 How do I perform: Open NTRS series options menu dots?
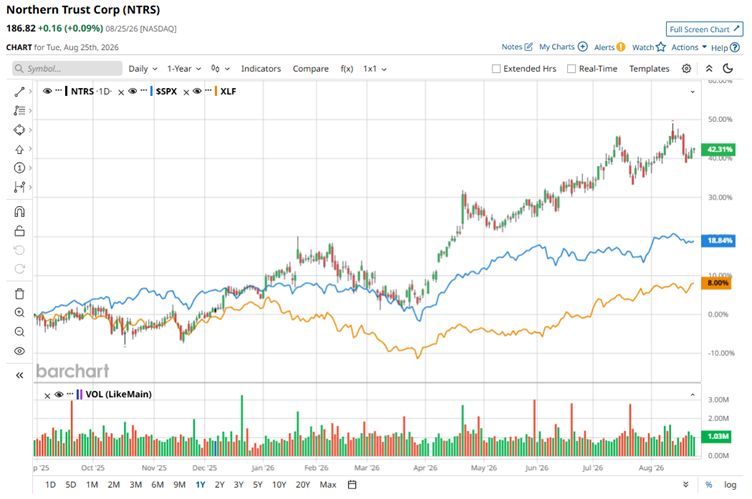click(x=59, y=90)
